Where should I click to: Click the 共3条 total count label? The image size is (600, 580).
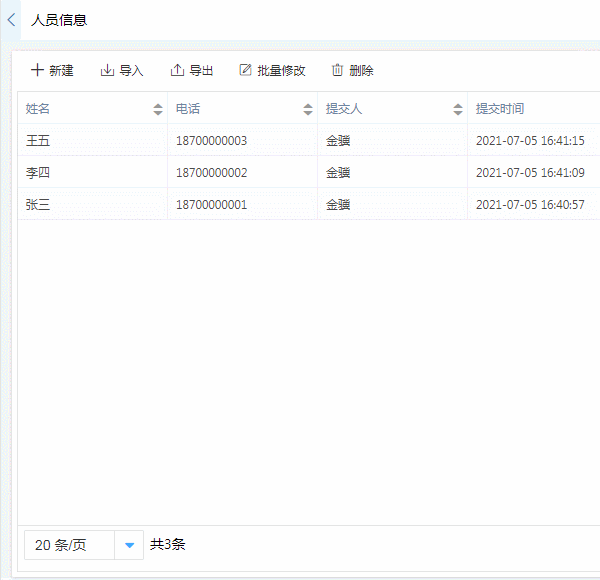point(168,545)
